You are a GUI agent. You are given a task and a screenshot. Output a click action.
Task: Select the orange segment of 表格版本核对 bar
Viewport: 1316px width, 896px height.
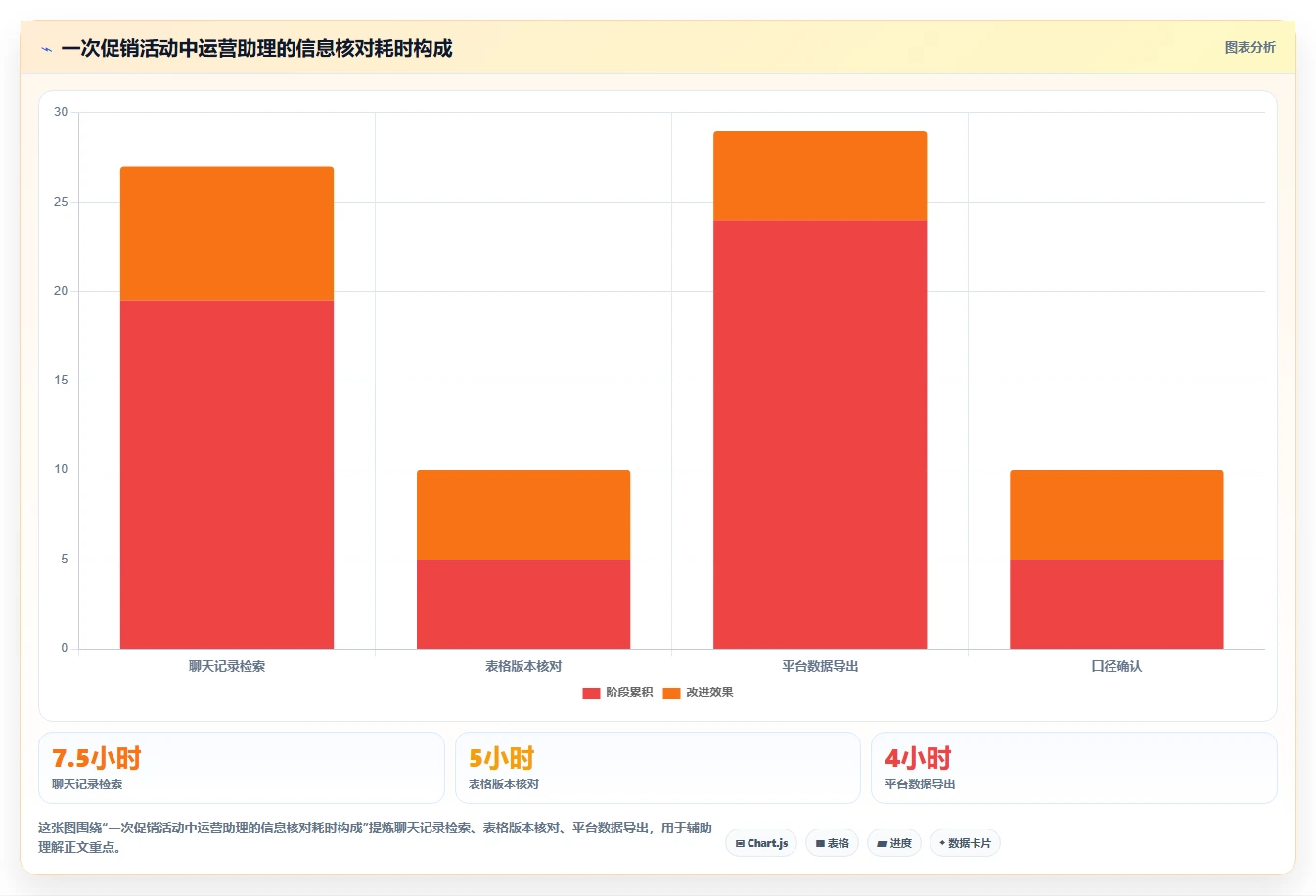point(523,515)
